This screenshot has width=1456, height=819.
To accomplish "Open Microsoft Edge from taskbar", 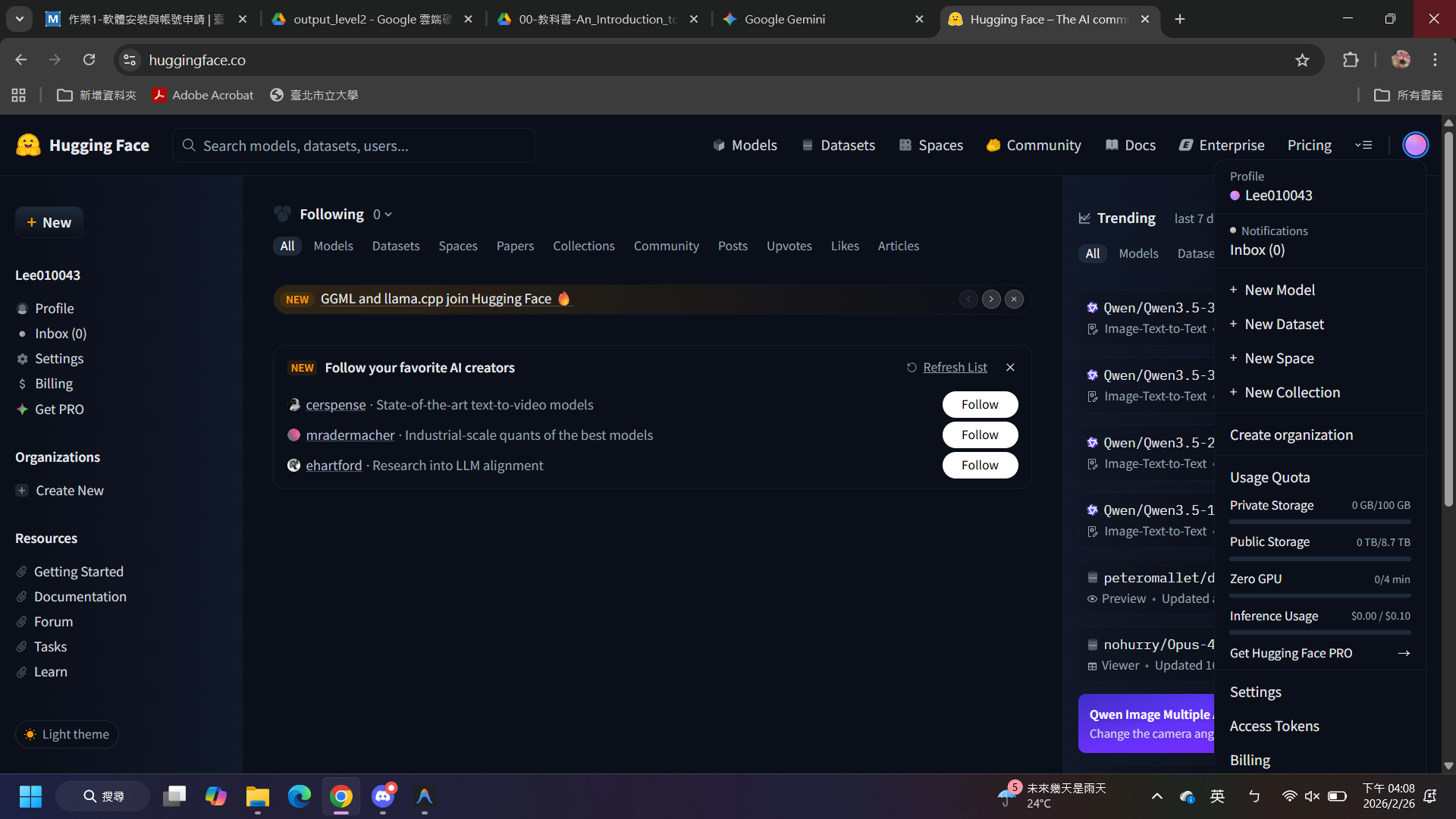I will 300,796.
